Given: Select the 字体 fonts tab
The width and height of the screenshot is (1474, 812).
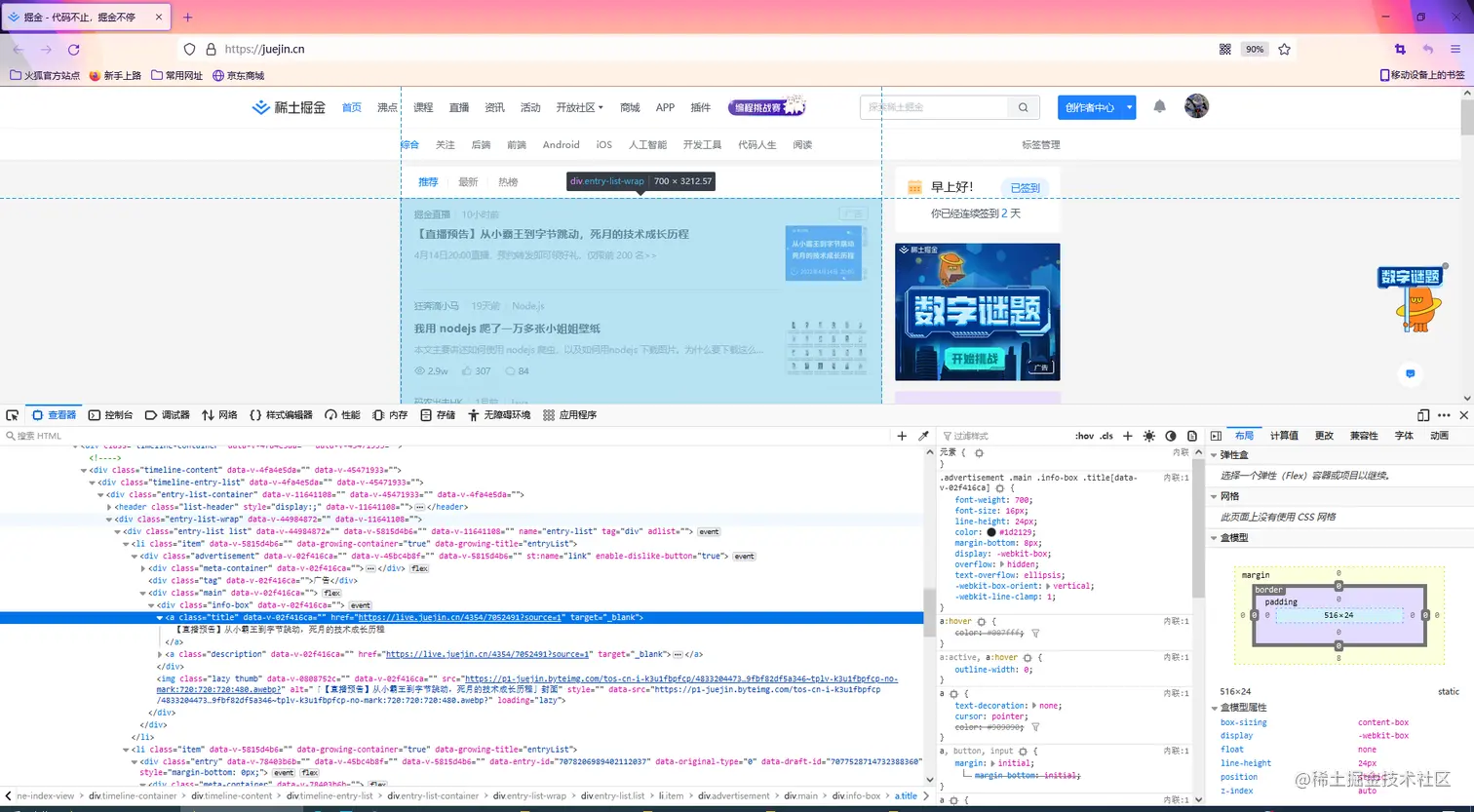Looking at the screenshot, I should point(1404,436).
